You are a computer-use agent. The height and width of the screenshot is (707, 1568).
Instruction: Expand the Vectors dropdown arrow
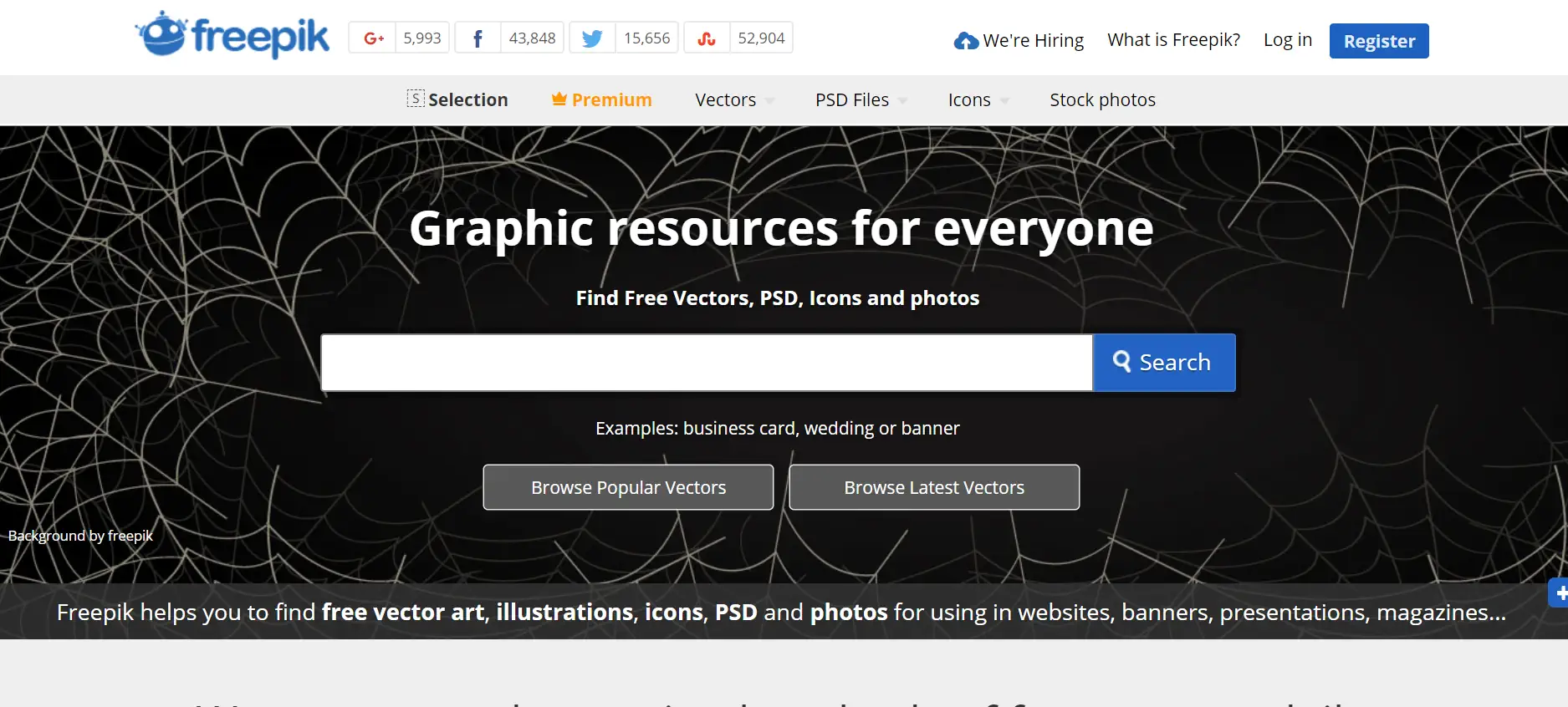[770, 101]
